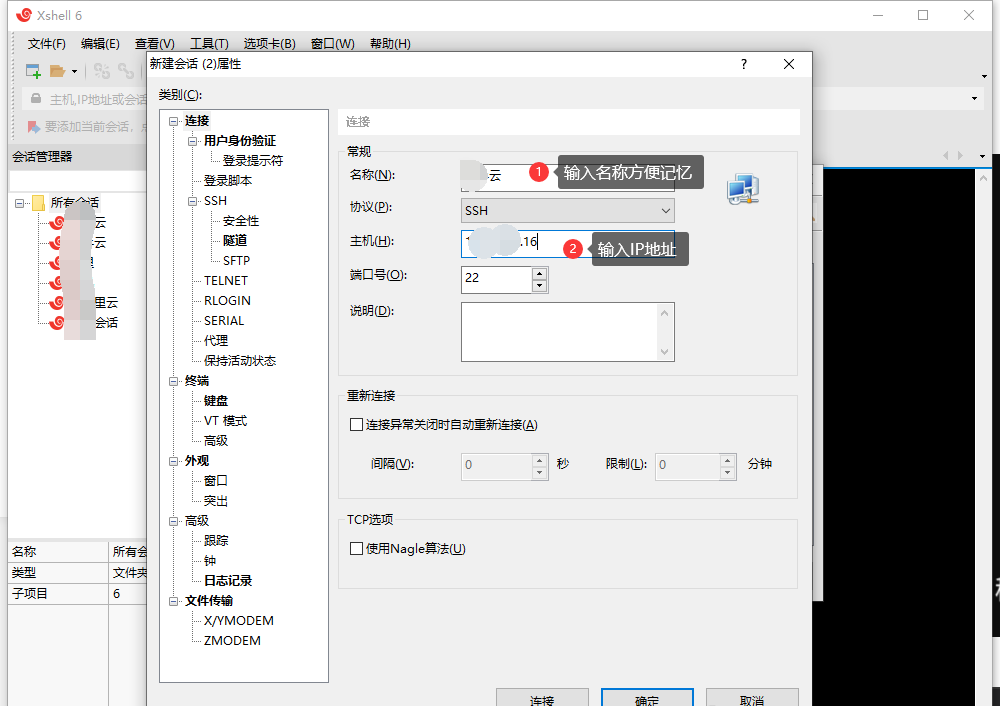Viewport: 1000px width, 706px height.
Task: Select SERIAL in category tree
Action: click(x=224, y=321)
